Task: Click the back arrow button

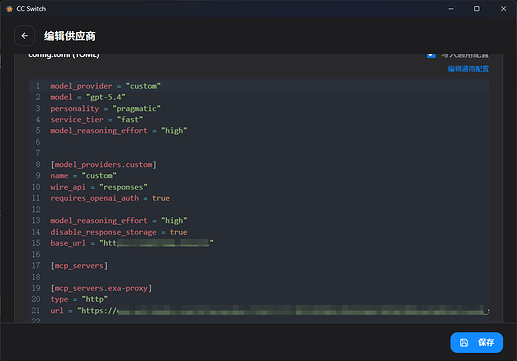Action: click(24, 36)
